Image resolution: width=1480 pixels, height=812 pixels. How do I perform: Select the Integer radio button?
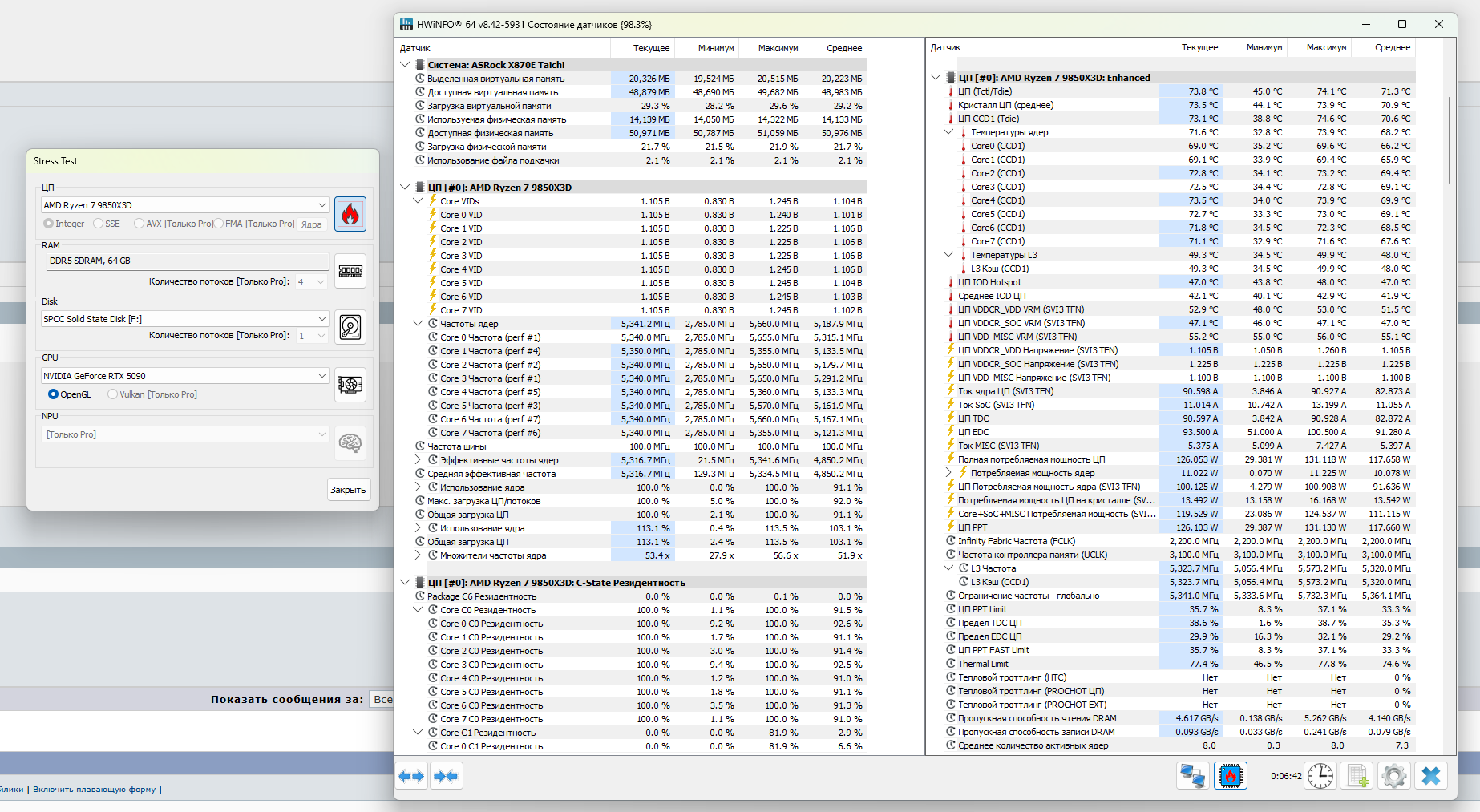tap(49, 224)
